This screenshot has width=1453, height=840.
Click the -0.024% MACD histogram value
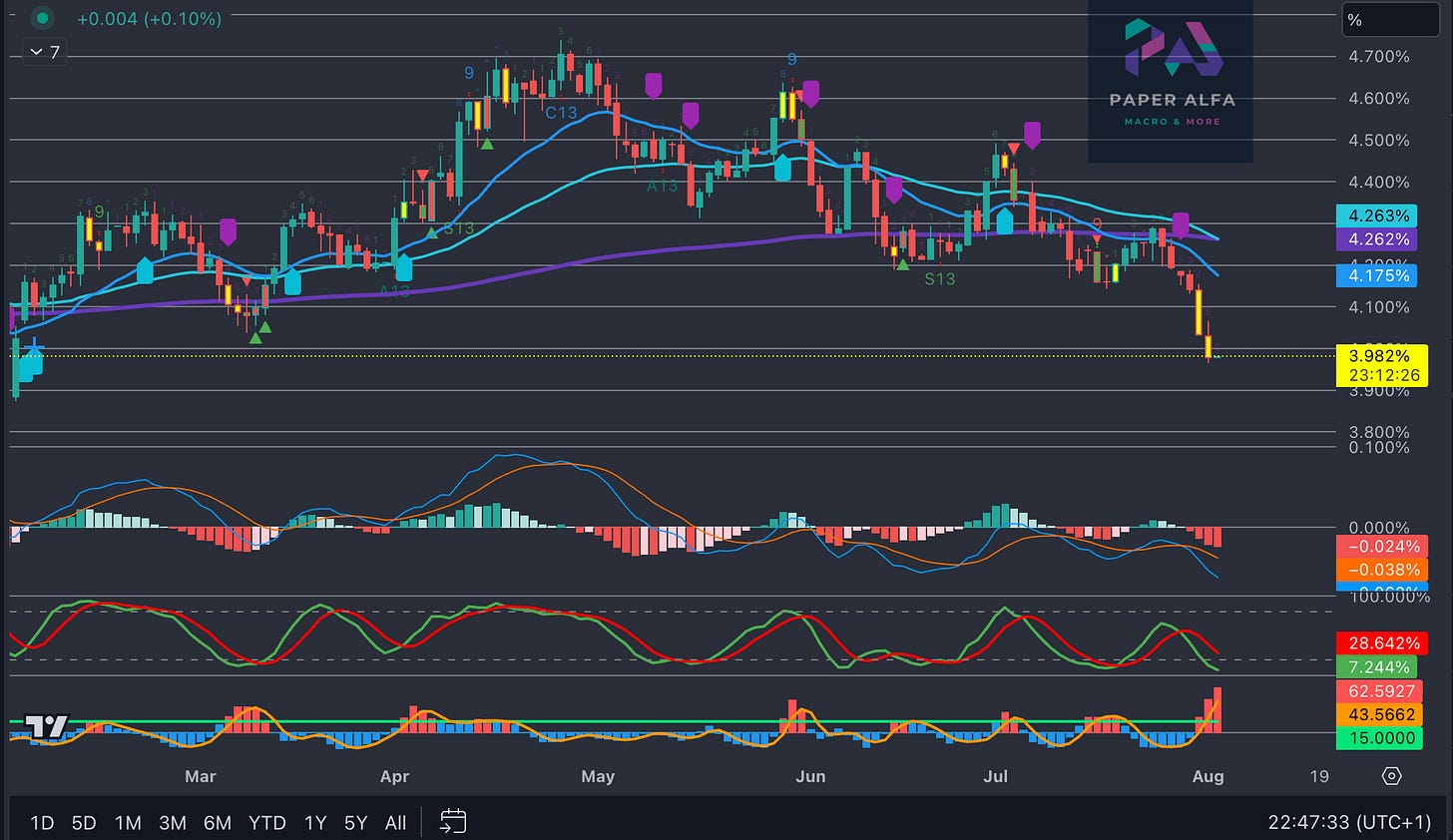(1383, 547)
